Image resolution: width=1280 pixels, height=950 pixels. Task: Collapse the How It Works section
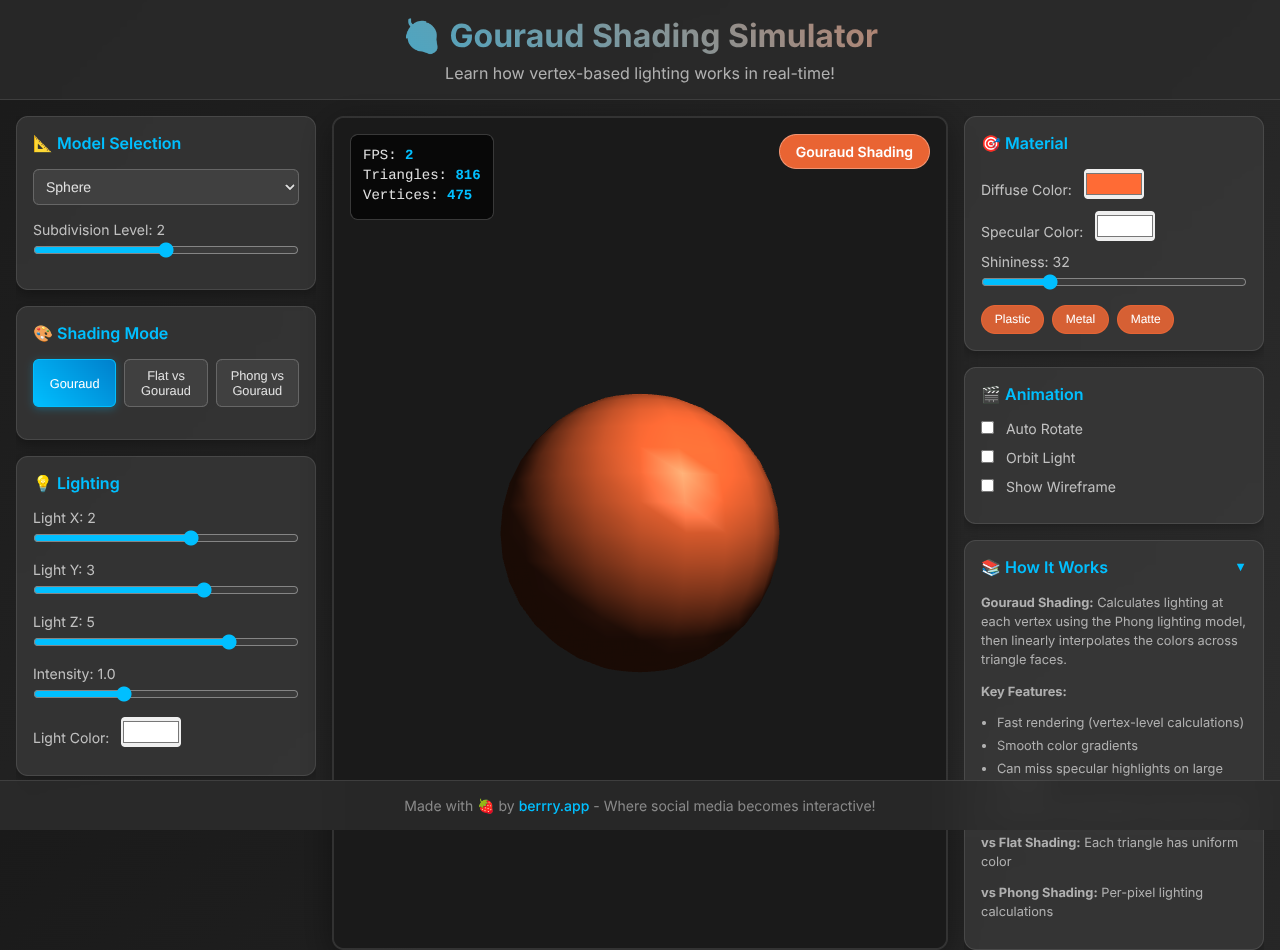click(x=1240, y=566)
